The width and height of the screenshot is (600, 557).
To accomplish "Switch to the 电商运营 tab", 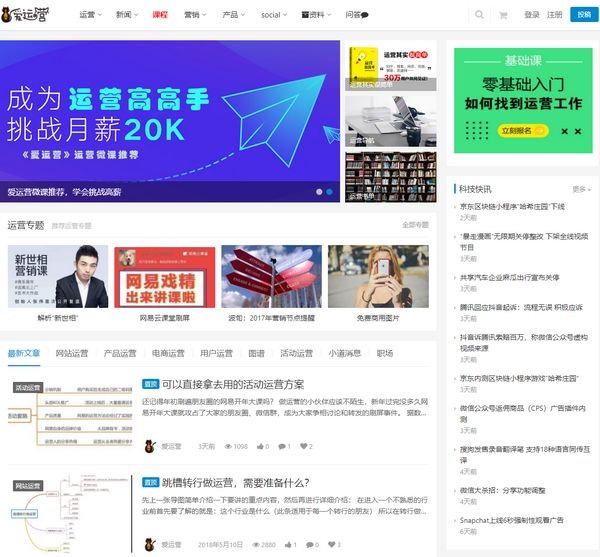I will [168, 353].
